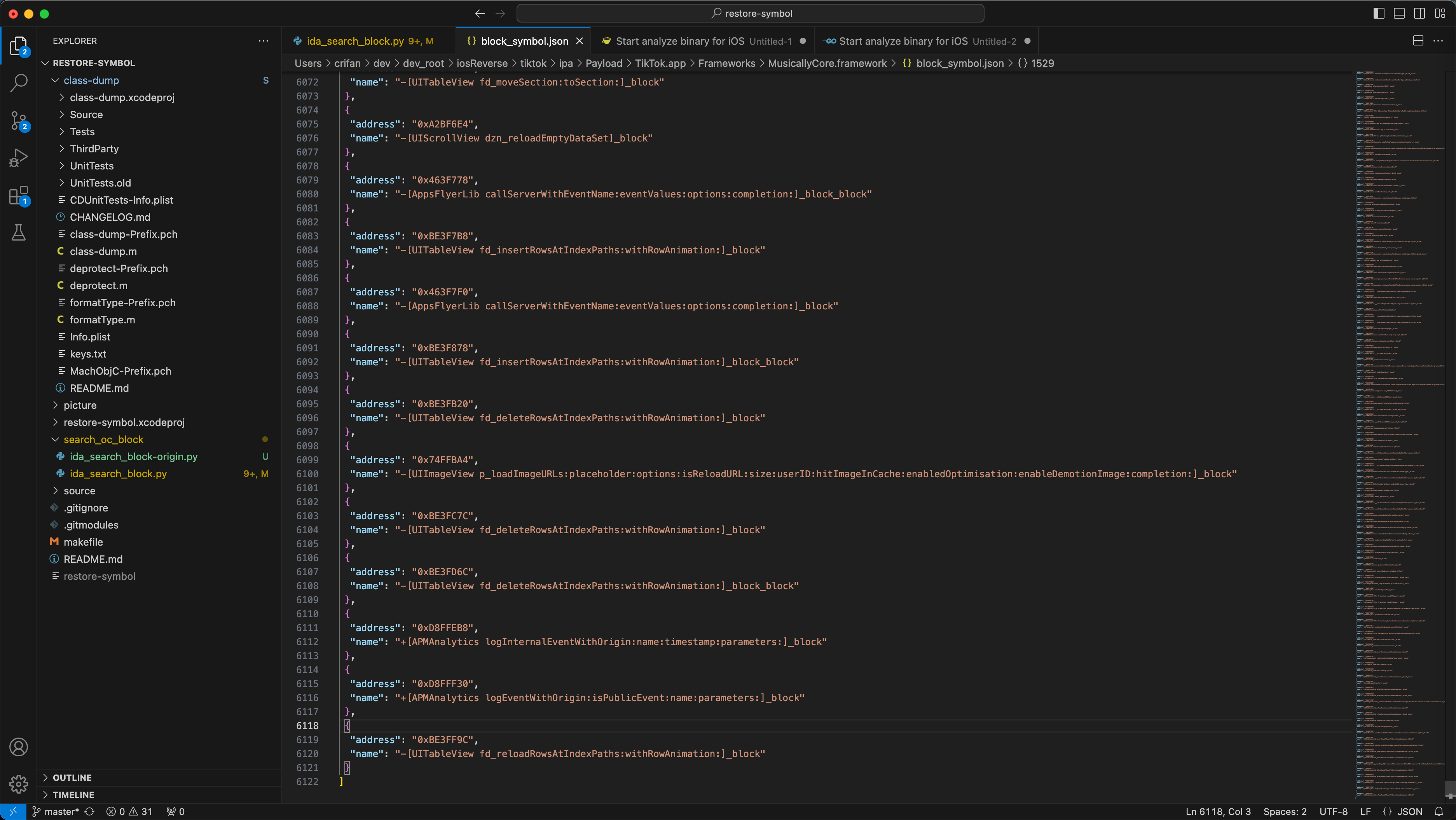
Task: Open the Manage gear icon
Action: point(19,784)
